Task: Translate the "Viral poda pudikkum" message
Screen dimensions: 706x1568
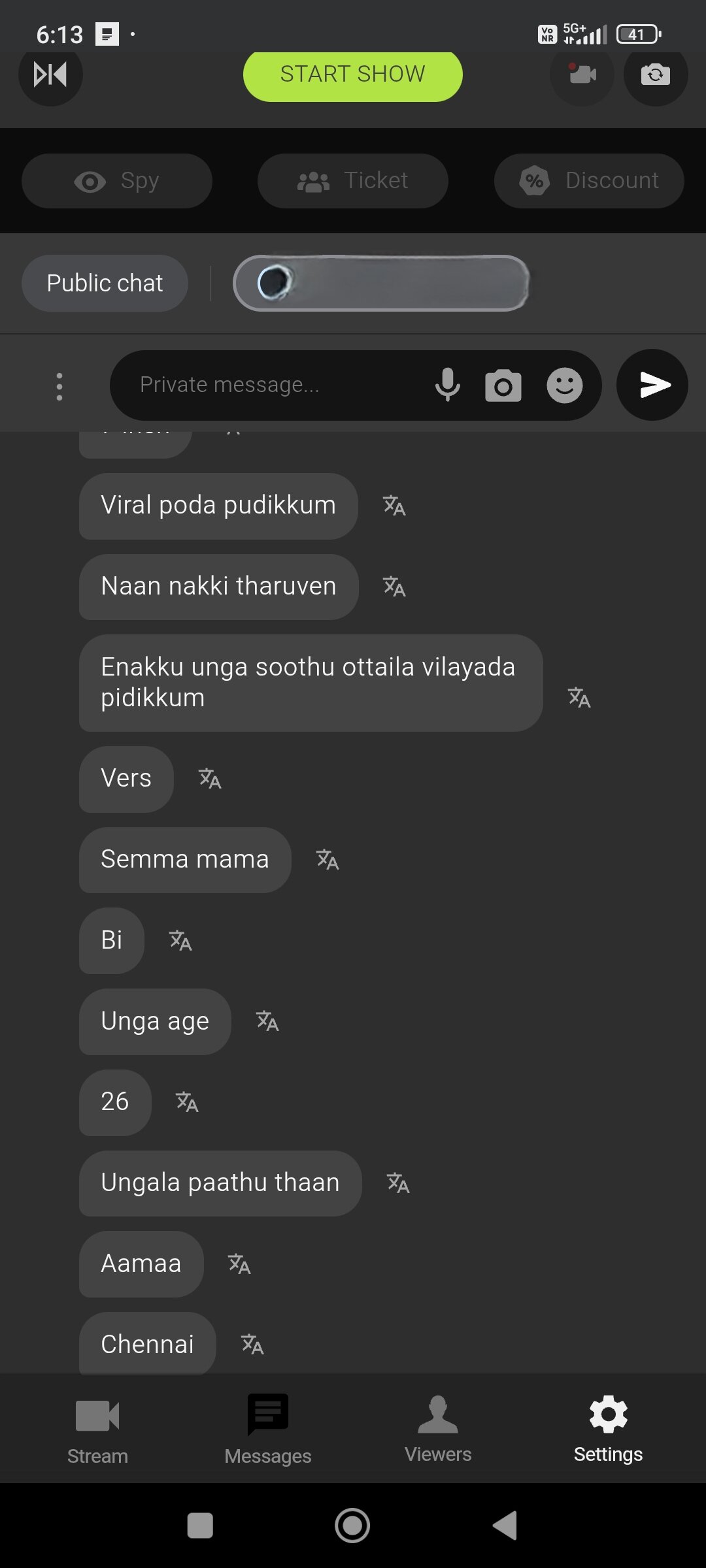Action: pyautogui.click(x=394, y=506)
